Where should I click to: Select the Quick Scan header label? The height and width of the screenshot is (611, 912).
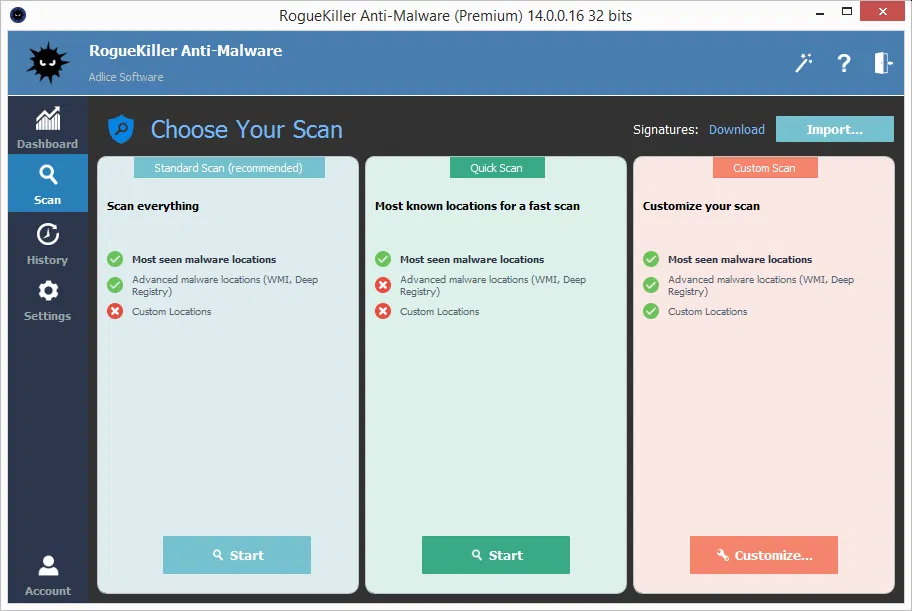497,168
